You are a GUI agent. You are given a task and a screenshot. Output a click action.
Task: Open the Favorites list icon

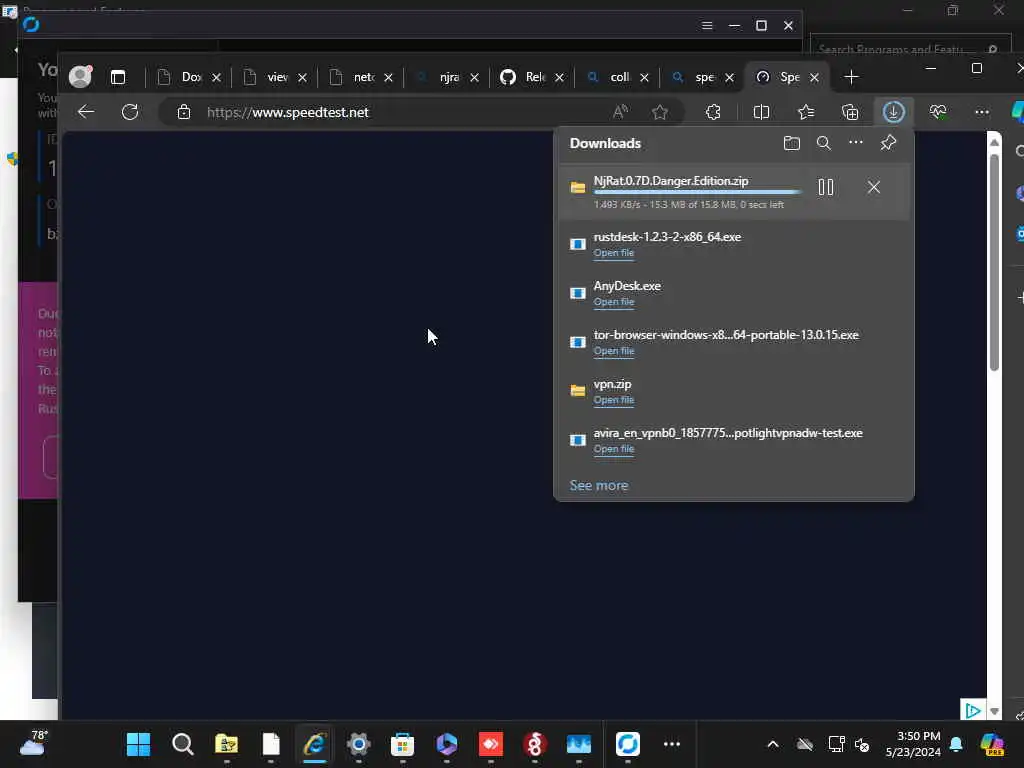coord(806,112)
